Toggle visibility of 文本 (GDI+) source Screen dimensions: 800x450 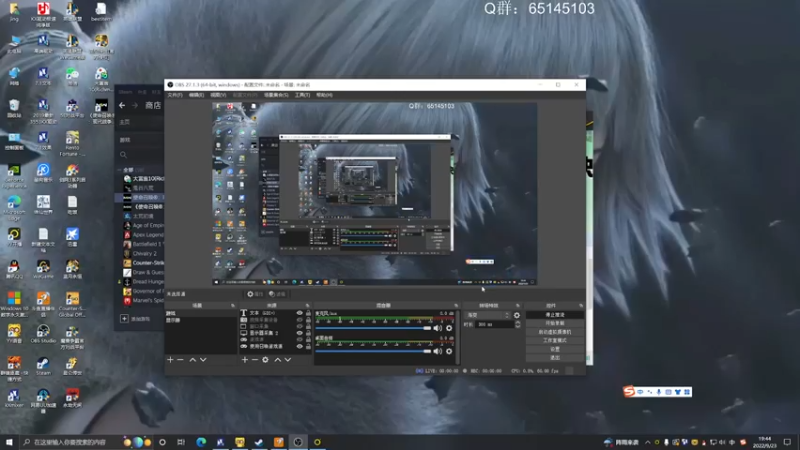coord(299,313)
